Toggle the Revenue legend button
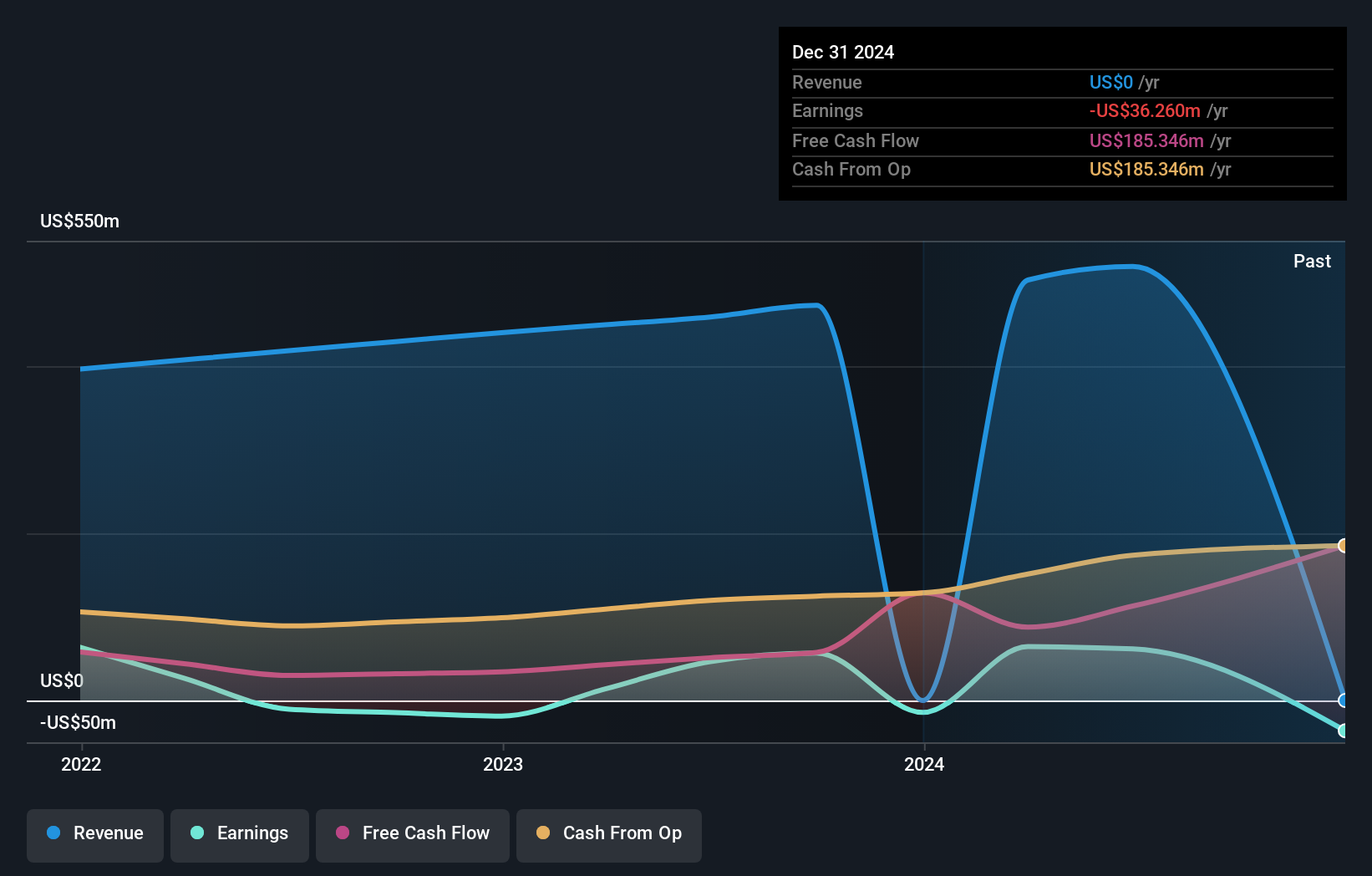 coord(95,835)
